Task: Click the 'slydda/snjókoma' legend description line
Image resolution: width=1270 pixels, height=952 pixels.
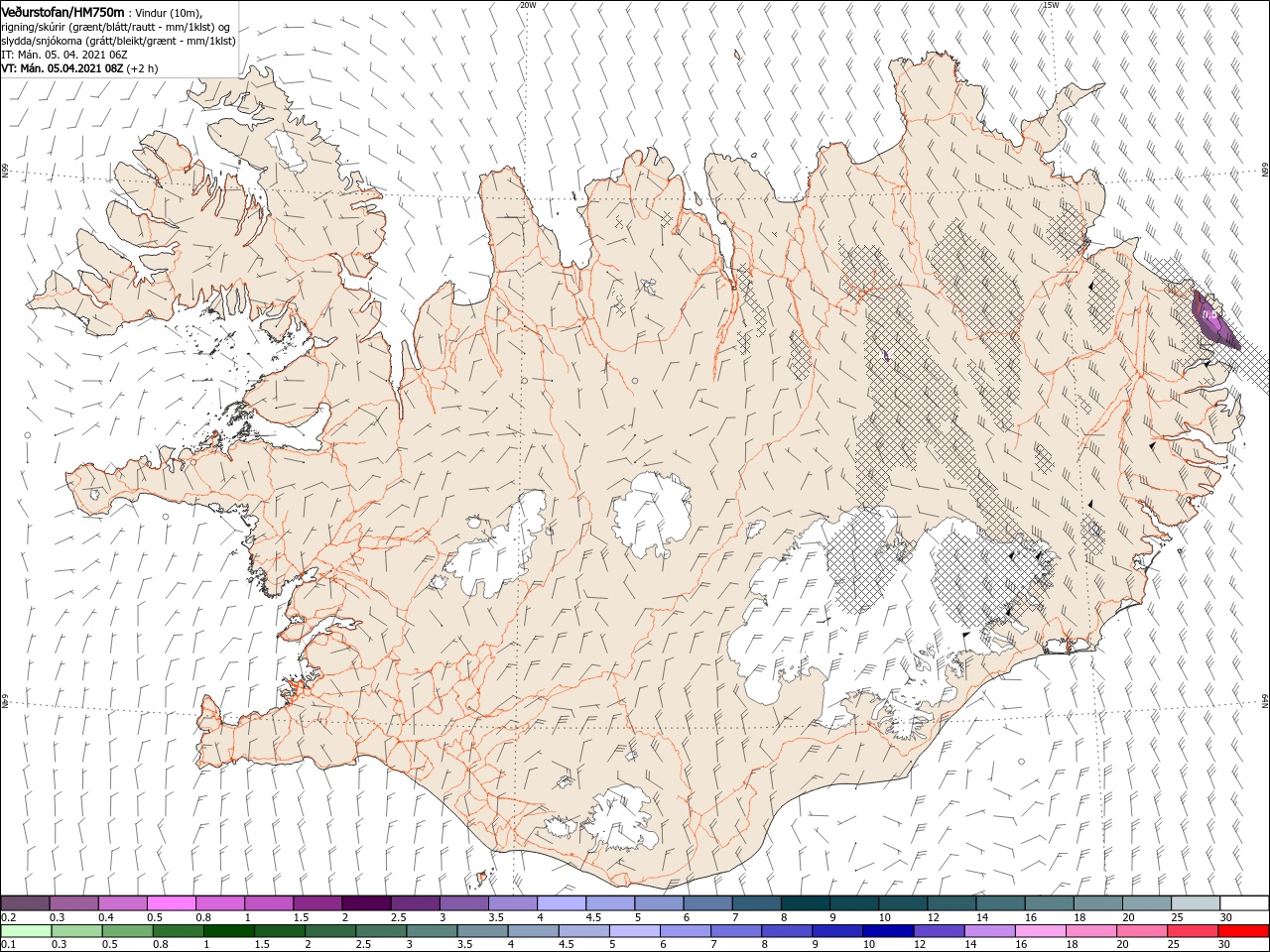Action: 118,41
